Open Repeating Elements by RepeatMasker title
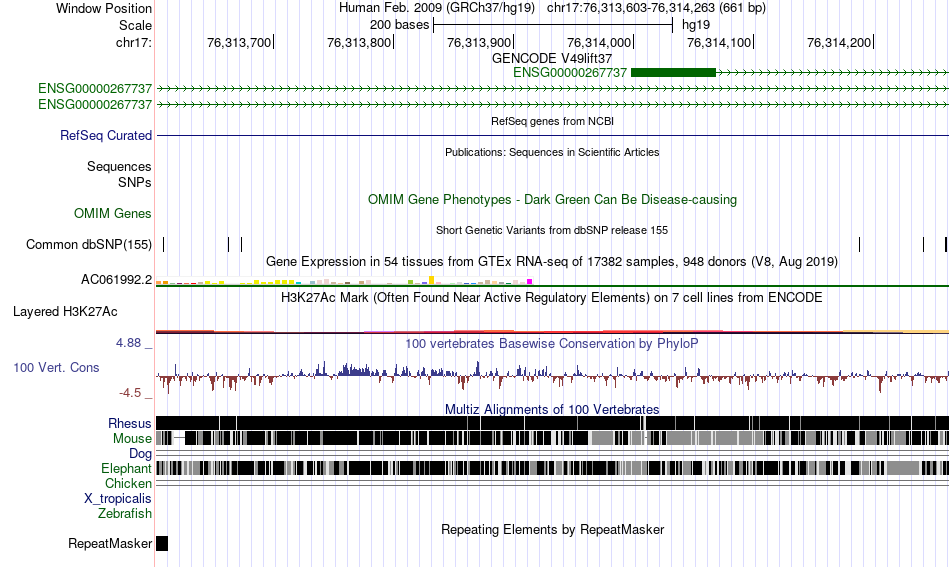This screenshot has height=567, width=950. pyautogui.click(x=552, y=529)
